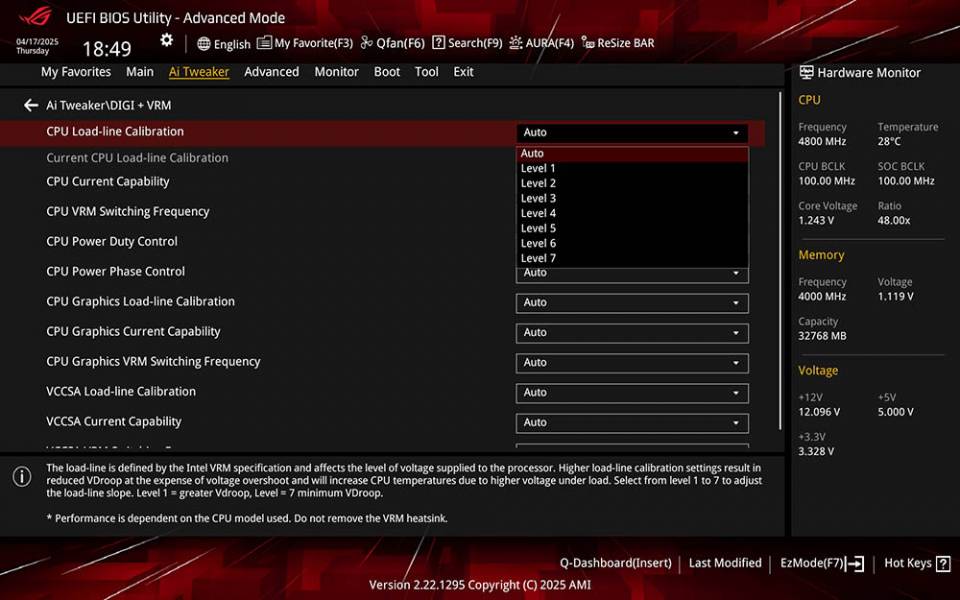
Task: Click the settings gear icon beside the clock
Action: [x=167, y=40]
